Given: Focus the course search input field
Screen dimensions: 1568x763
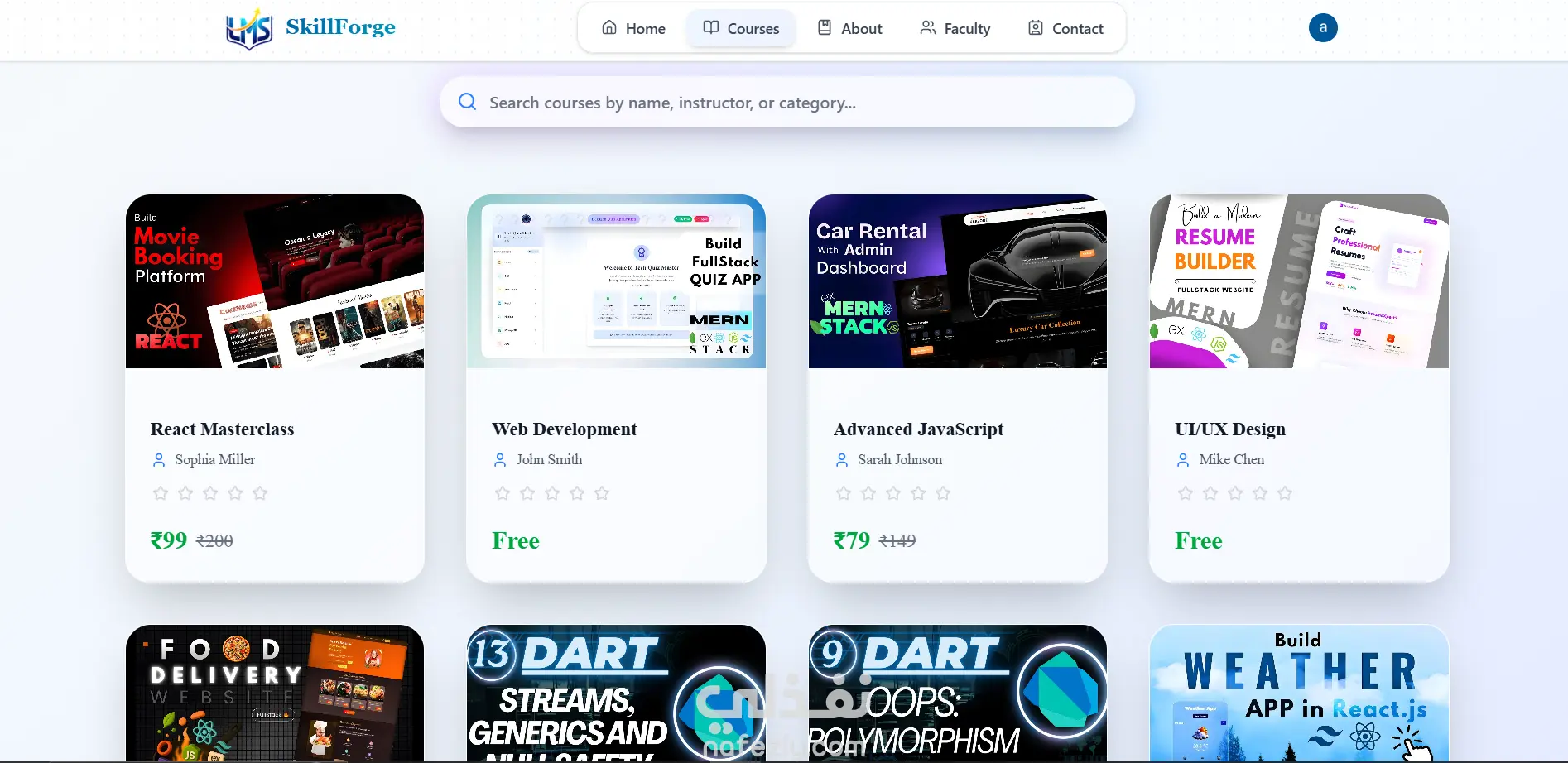Looking at the screenshot, I should coord(786,102).
